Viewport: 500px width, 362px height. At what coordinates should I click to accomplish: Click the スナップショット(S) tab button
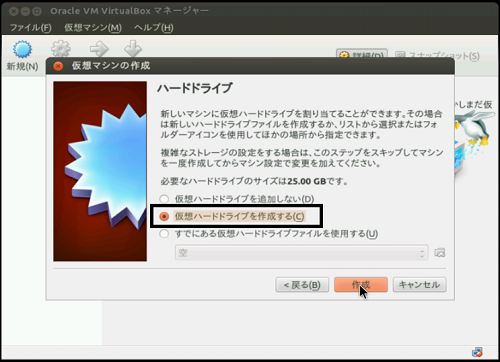point(437,56)
